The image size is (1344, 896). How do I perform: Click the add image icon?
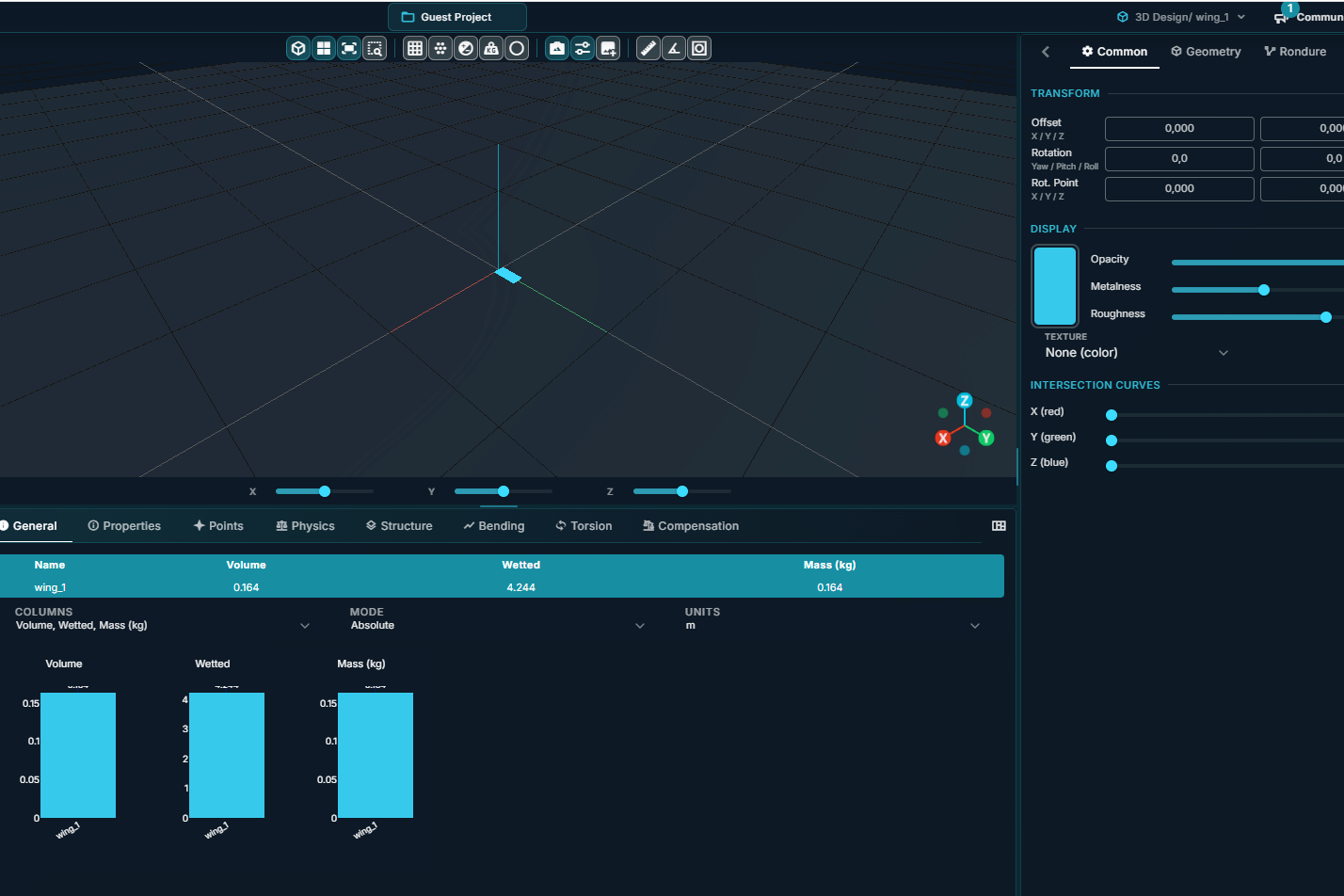tap(608, 48)
